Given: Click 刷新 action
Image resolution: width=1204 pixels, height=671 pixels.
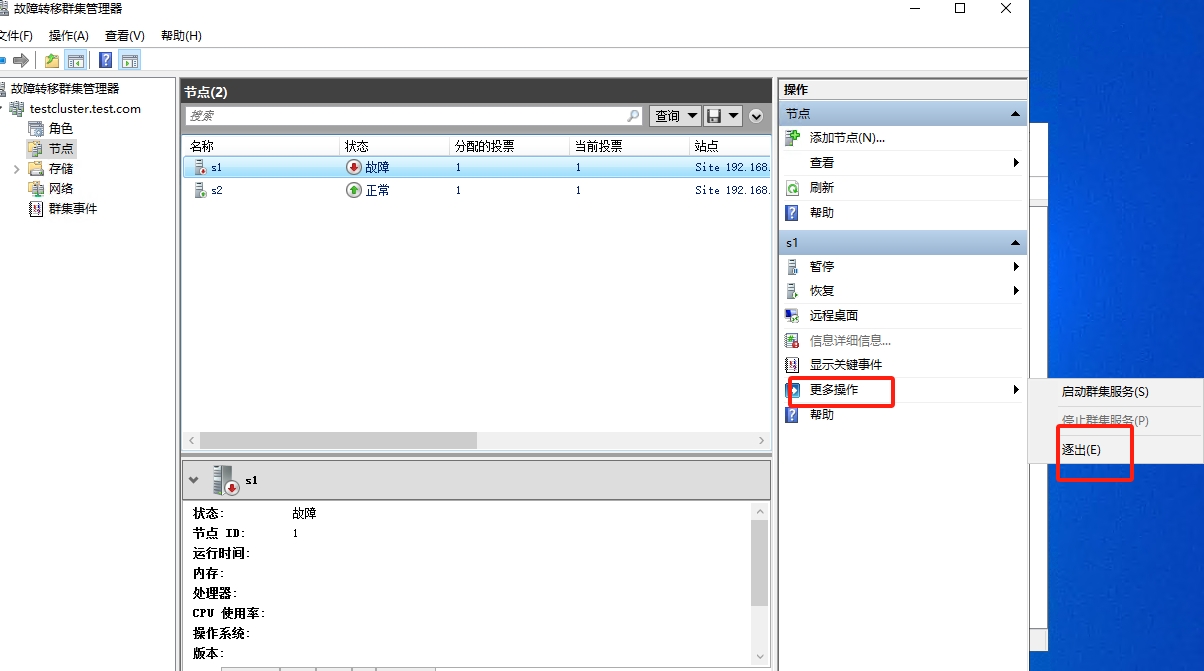Looking at the screenshot, I should coord(822,188).
